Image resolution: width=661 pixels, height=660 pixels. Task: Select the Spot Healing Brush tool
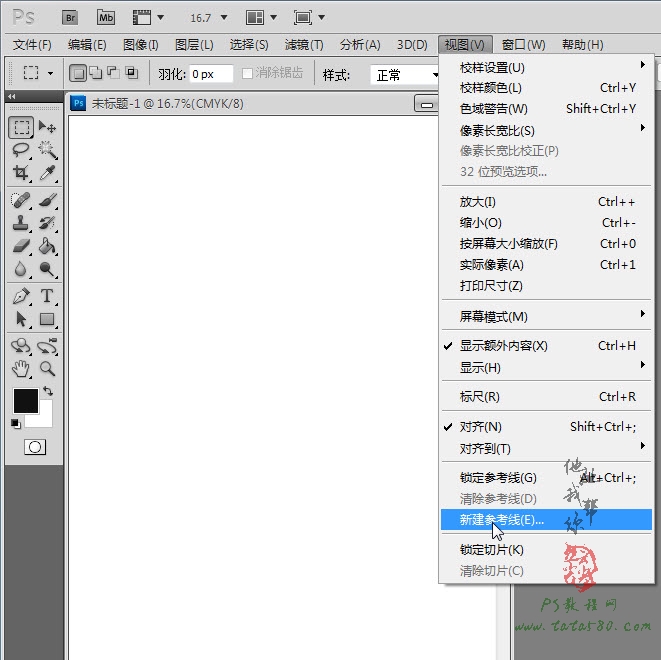point(21,200)
